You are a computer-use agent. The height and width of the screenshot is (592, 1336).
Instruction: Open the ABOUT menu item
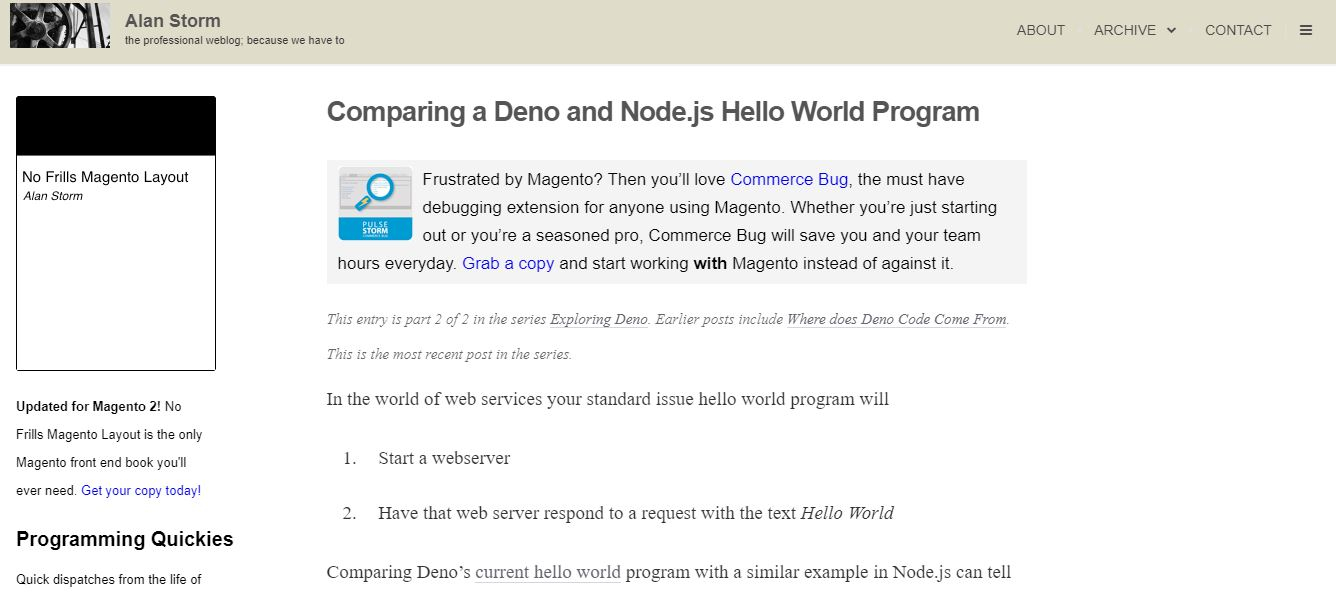click(1040, 30)
